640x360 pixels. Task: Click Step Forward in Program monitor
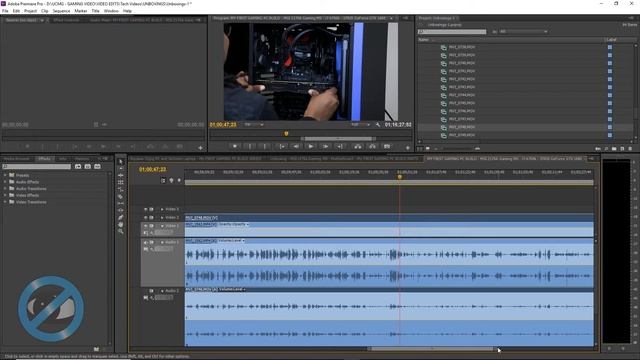coord(325,146)
